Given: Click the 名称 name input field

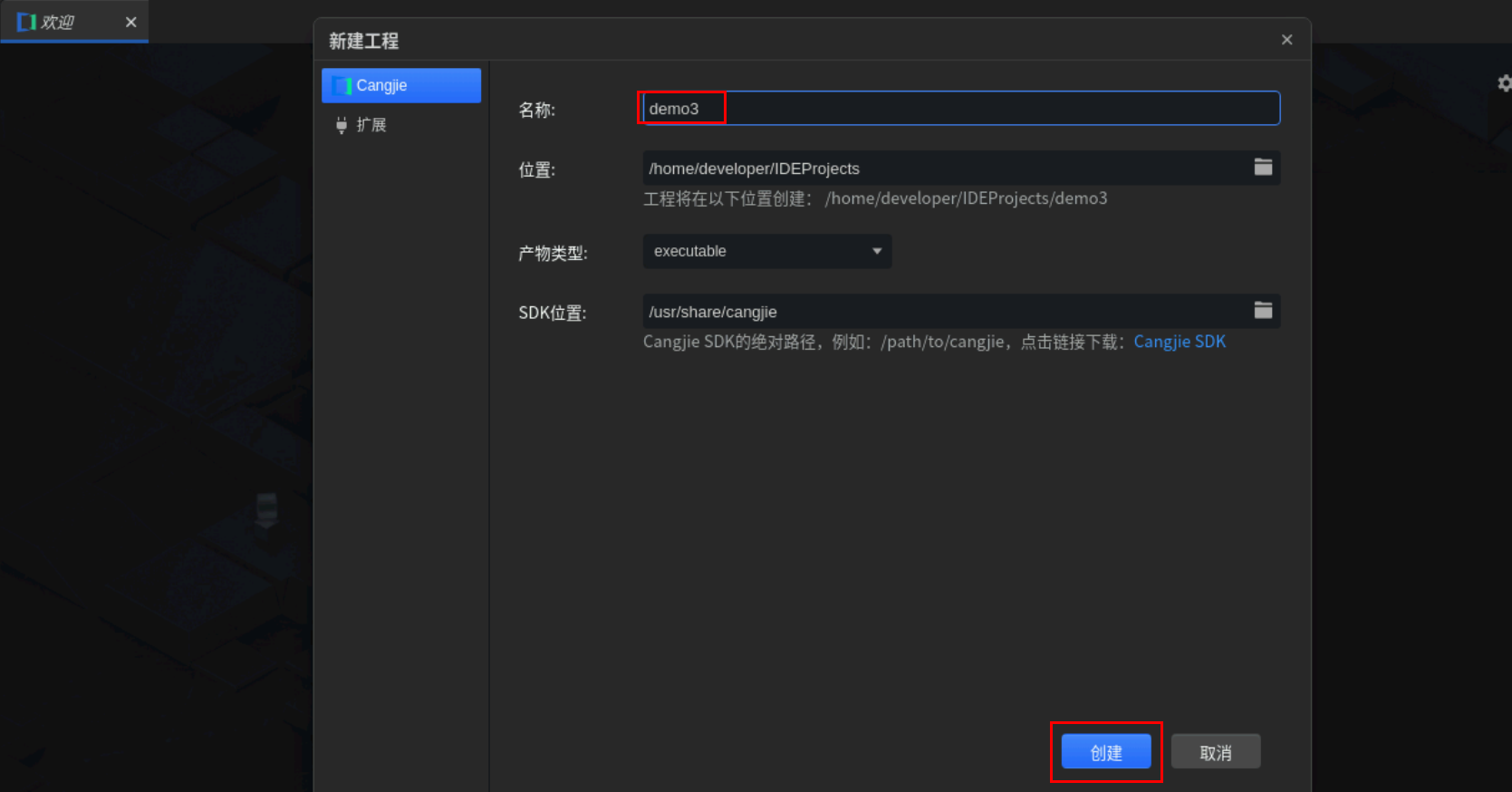Looking at the screenshot, I should pyautogui.click(x=960, y=109).
